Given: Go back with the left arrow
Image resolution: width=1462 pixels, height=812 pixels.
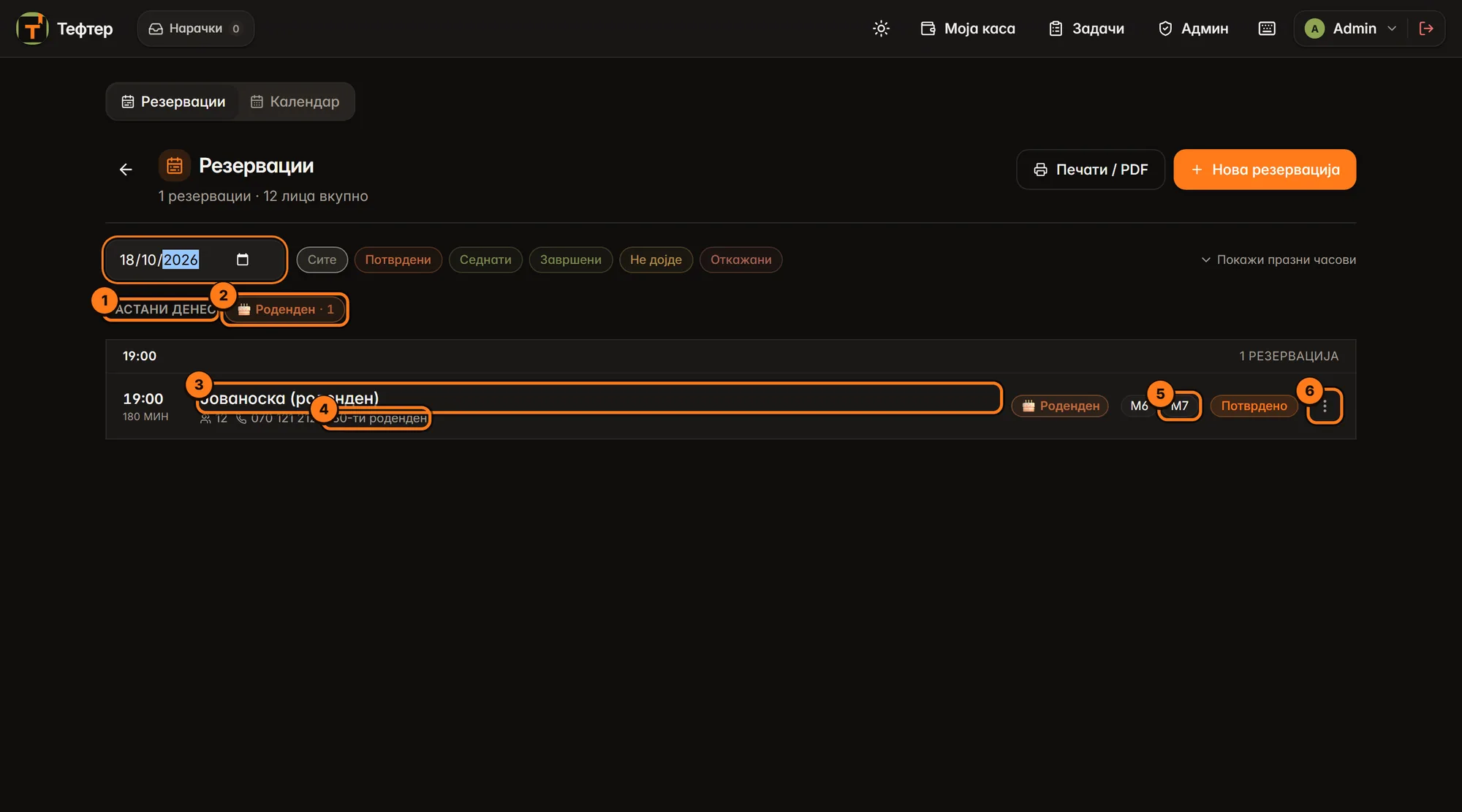Looking at the screenshot, I should 126,170.
